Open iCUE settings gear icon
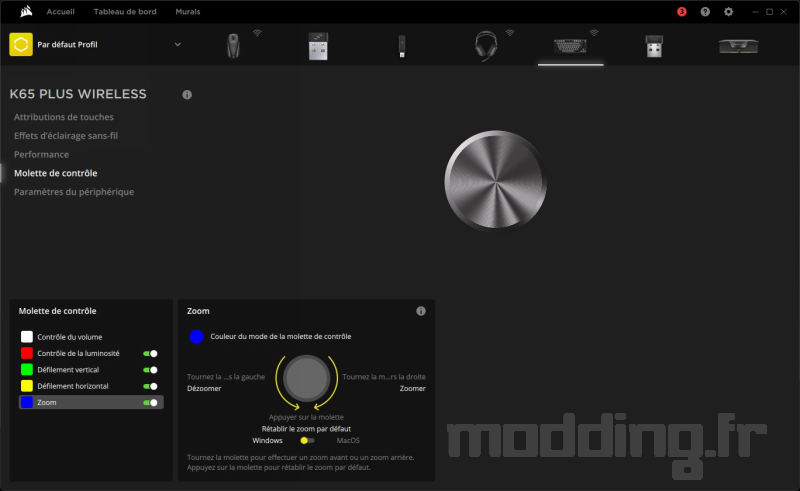 tap(729, 12)
